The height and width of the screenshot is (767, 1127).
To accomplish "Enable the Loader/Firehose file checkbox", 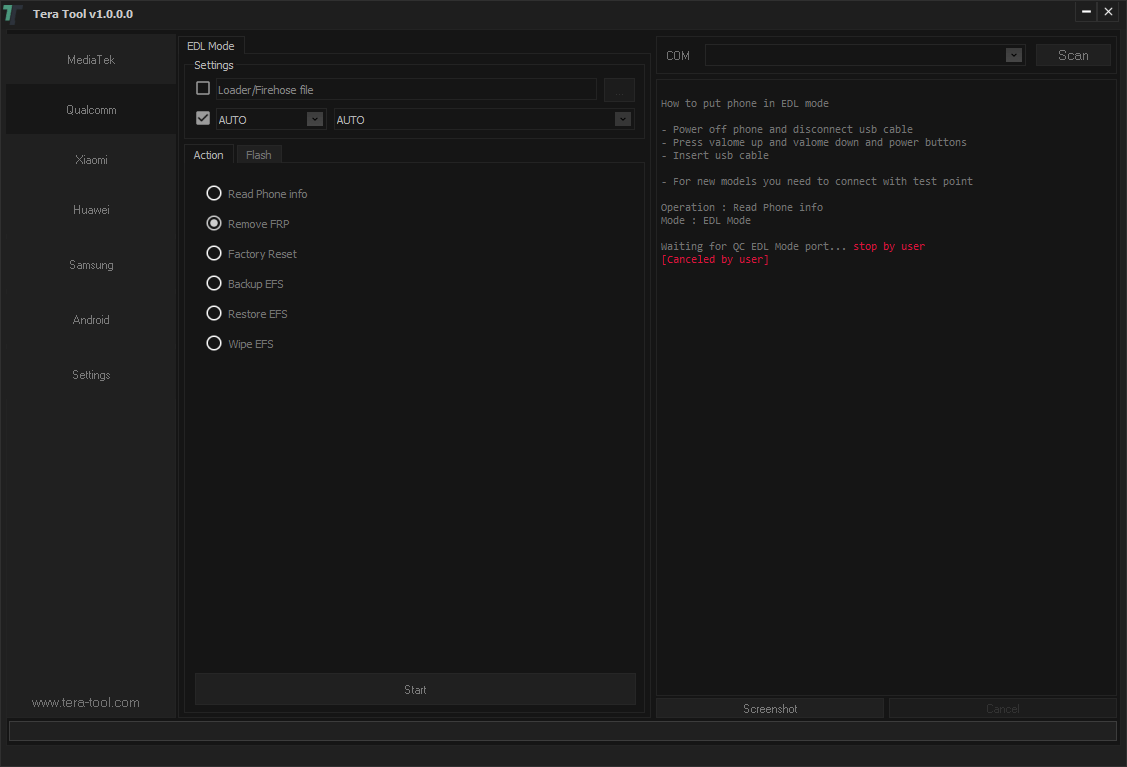I will point(203,88).
